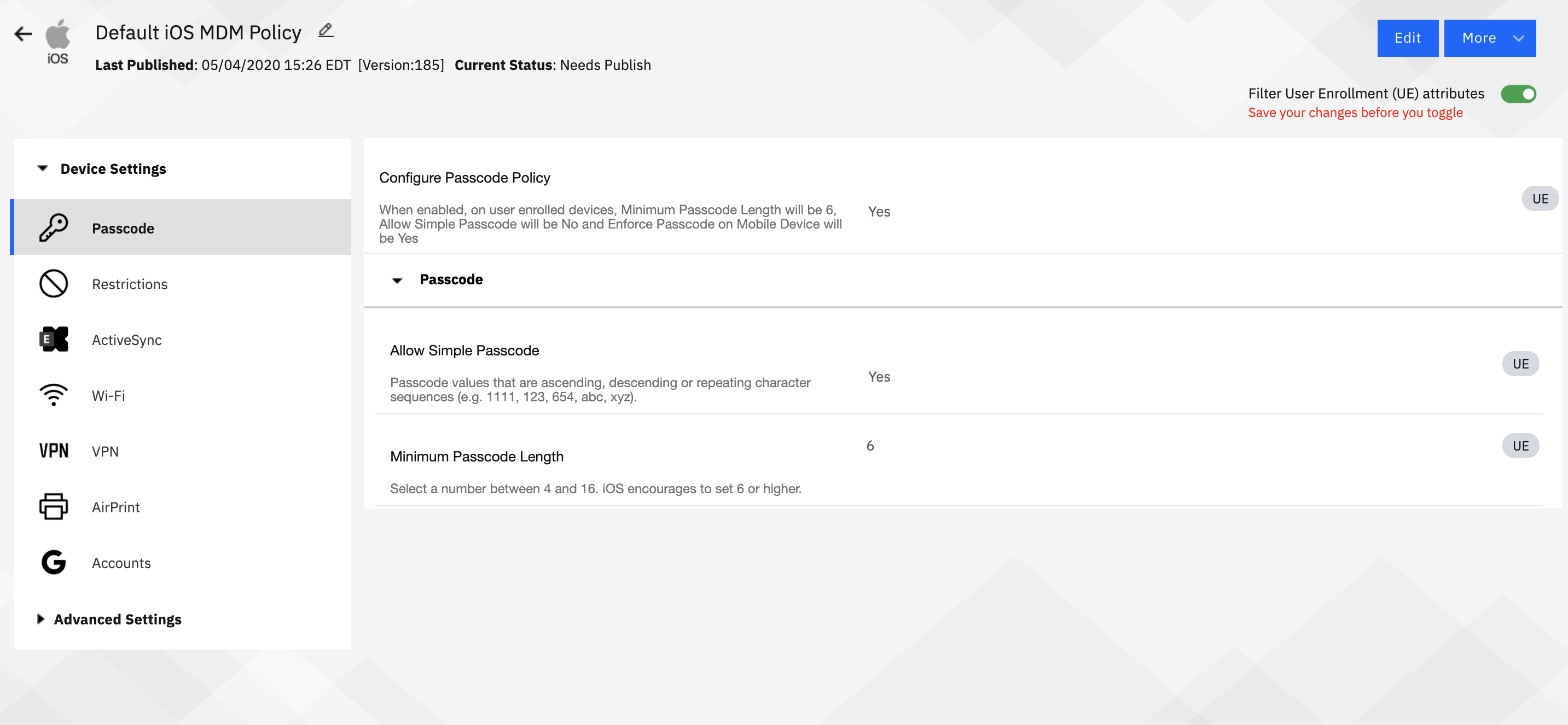Click the Minimum Passcode Length label

click(x=477, y=456)
